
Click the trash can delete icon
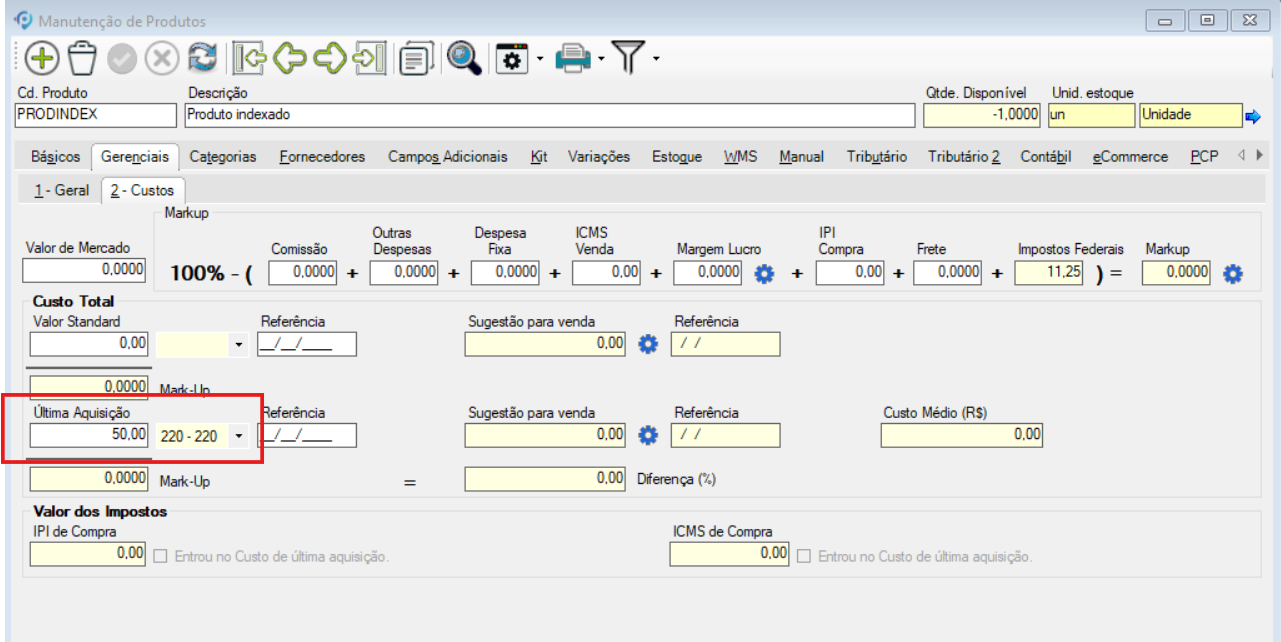tap(82, 59)
